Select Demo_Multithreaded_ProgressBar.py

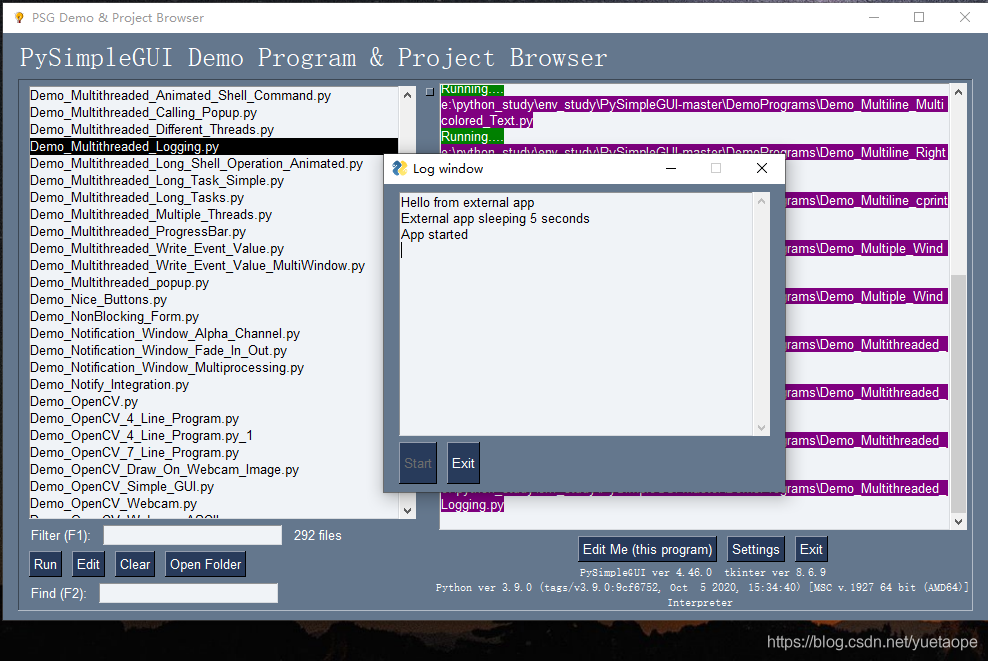pos(214,232)
